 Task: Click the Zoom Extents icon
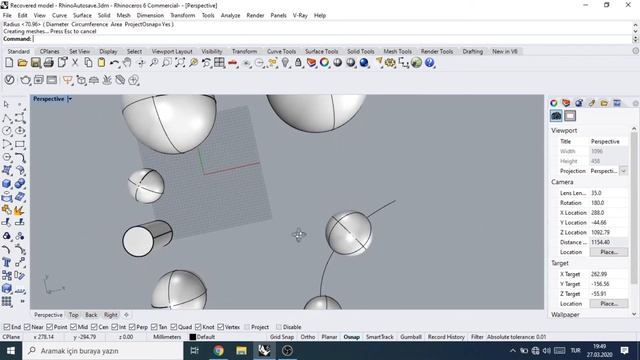pyautogui.click(x=180, y=62)
